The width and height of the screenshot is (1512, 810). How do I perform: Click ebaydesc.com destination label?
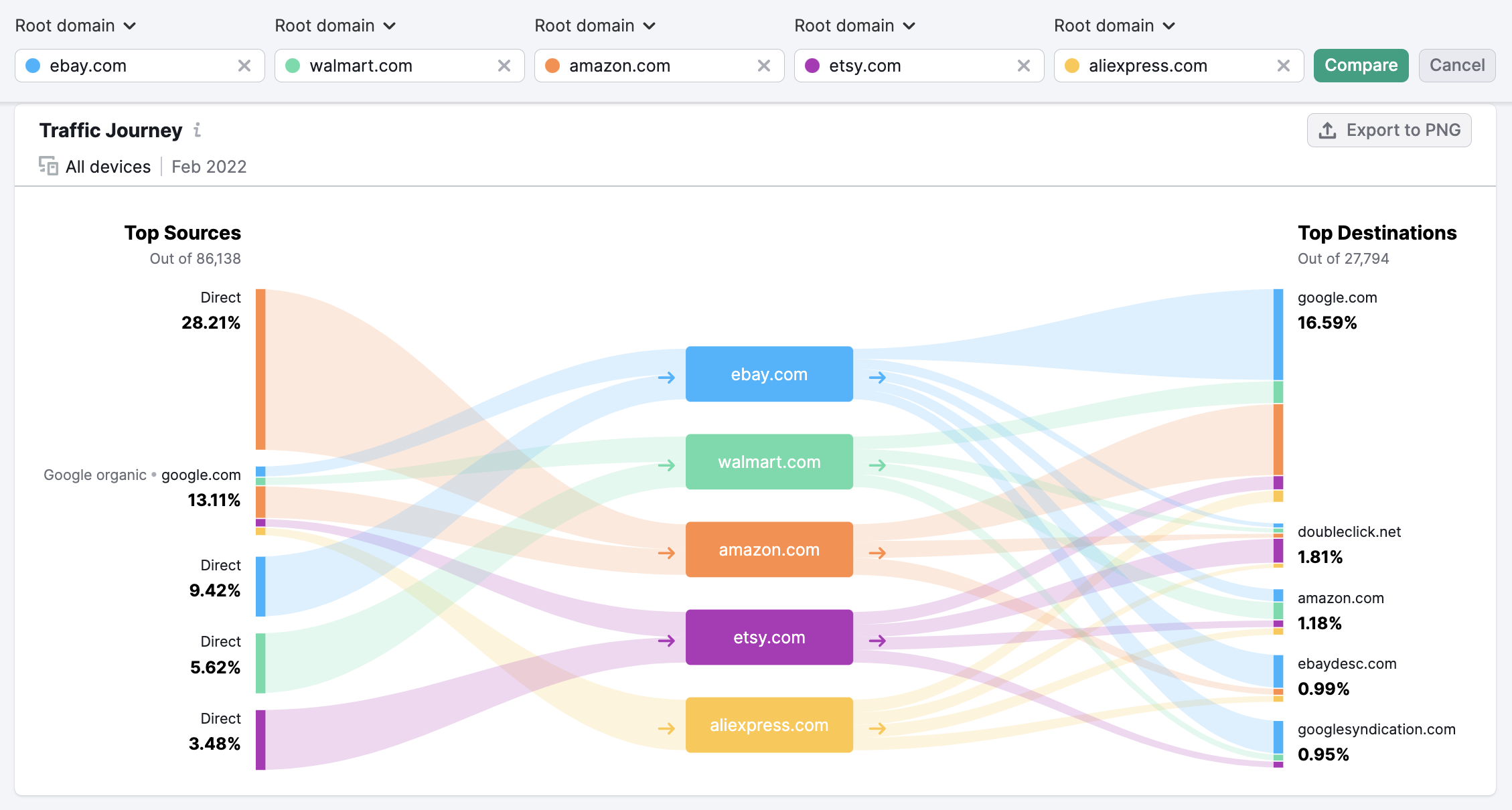coord(1347,663)
